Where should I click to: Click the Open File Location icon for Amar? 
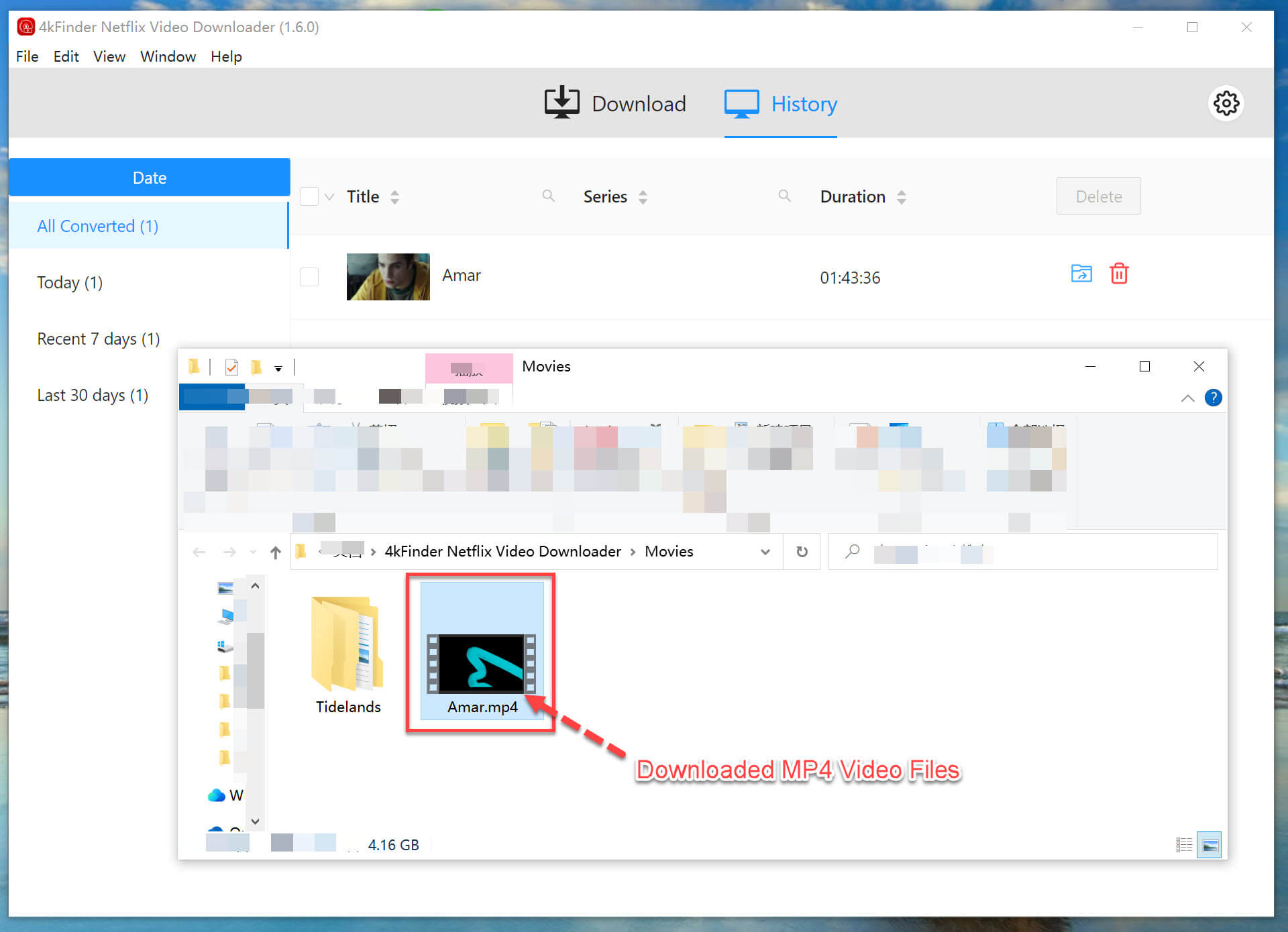[1081, 273]
